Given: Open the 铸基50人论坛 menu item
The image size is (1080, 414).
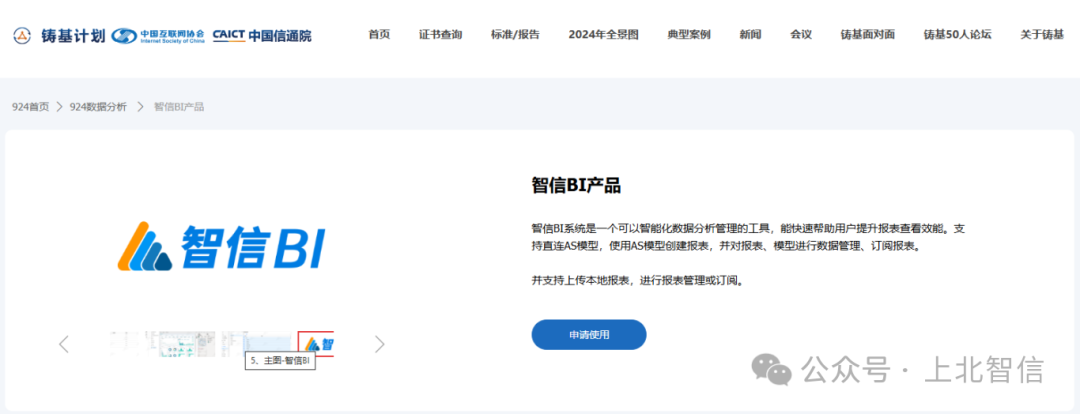Looking at the screenshot, I should click(957, 34).
